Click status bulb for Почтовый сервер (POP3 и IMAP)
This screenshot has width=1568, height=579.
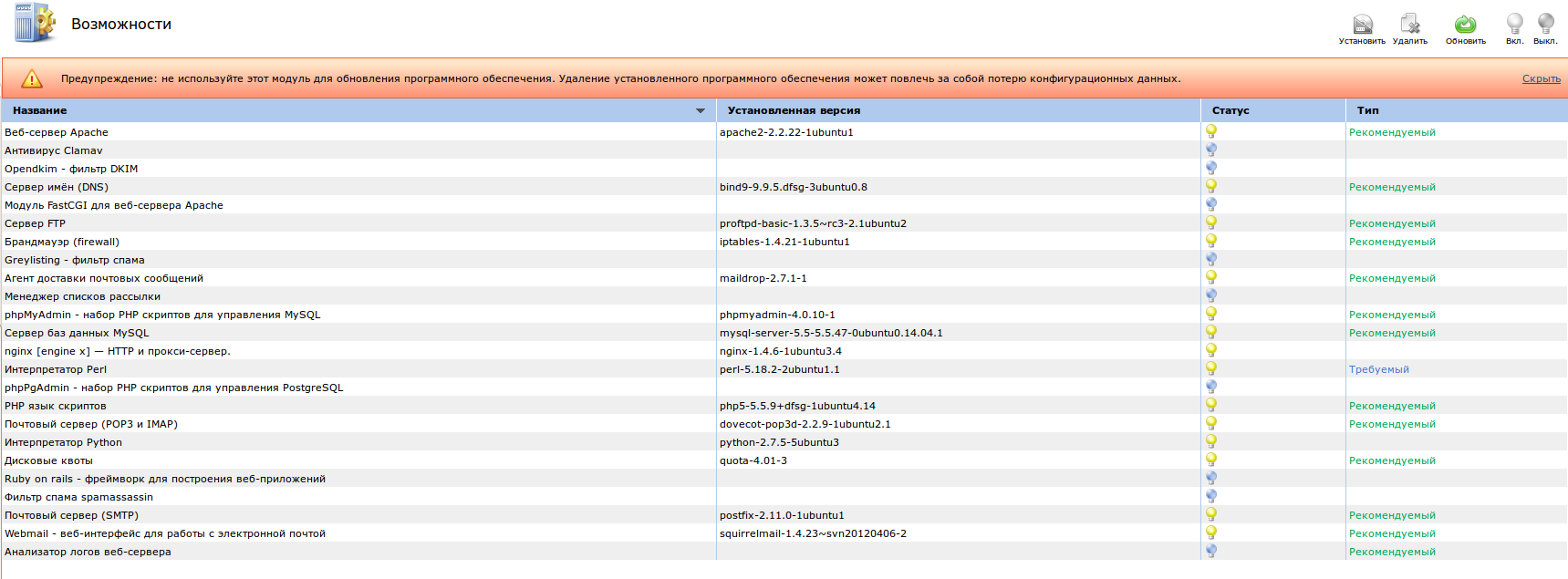pos(1211,423)
